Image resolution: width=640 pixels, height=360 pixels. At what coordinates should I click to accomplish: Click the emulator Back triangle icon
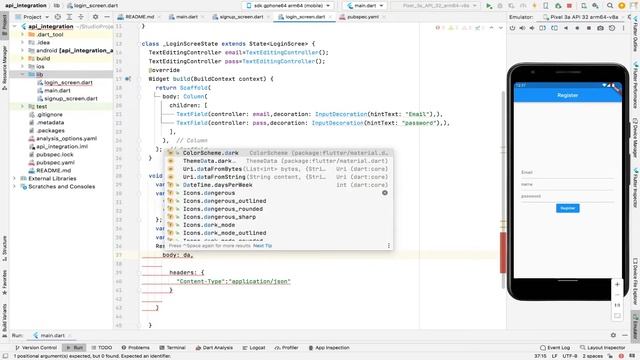[566, 28]
